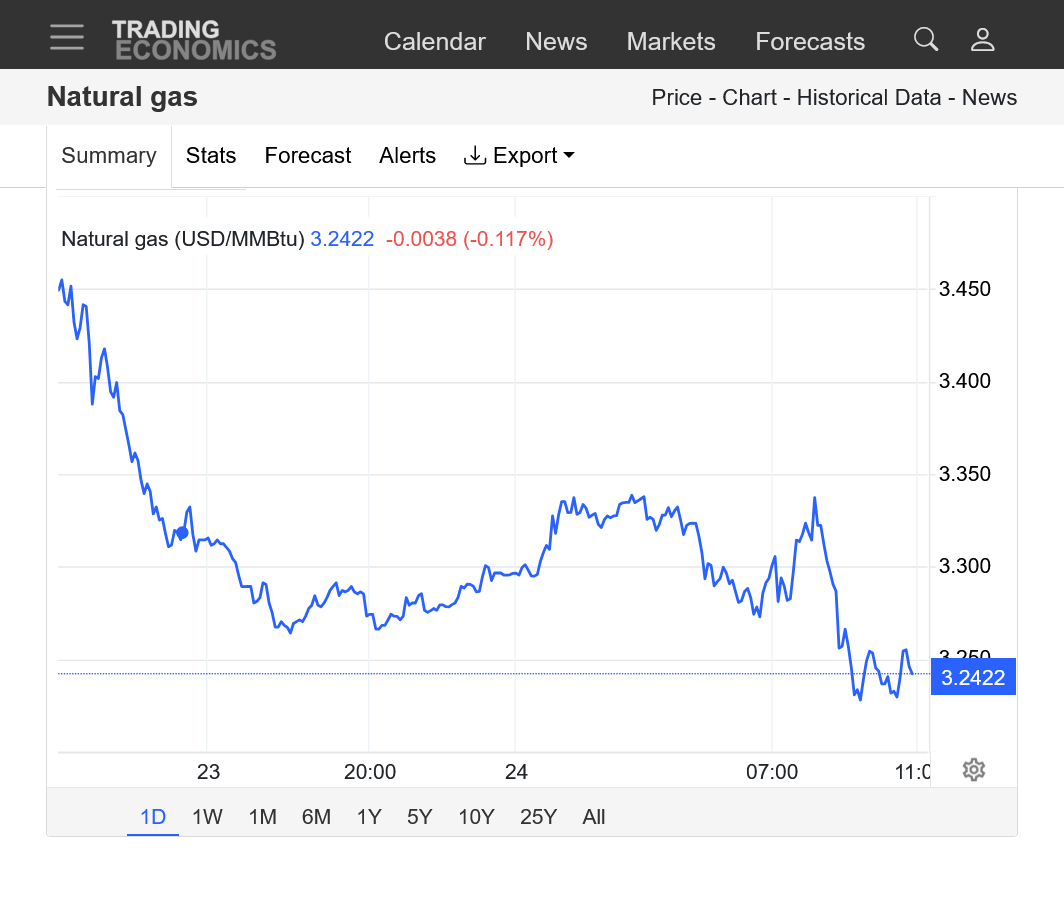Open the user account icon
This screenshot has width=1064, height=901.
982,40
